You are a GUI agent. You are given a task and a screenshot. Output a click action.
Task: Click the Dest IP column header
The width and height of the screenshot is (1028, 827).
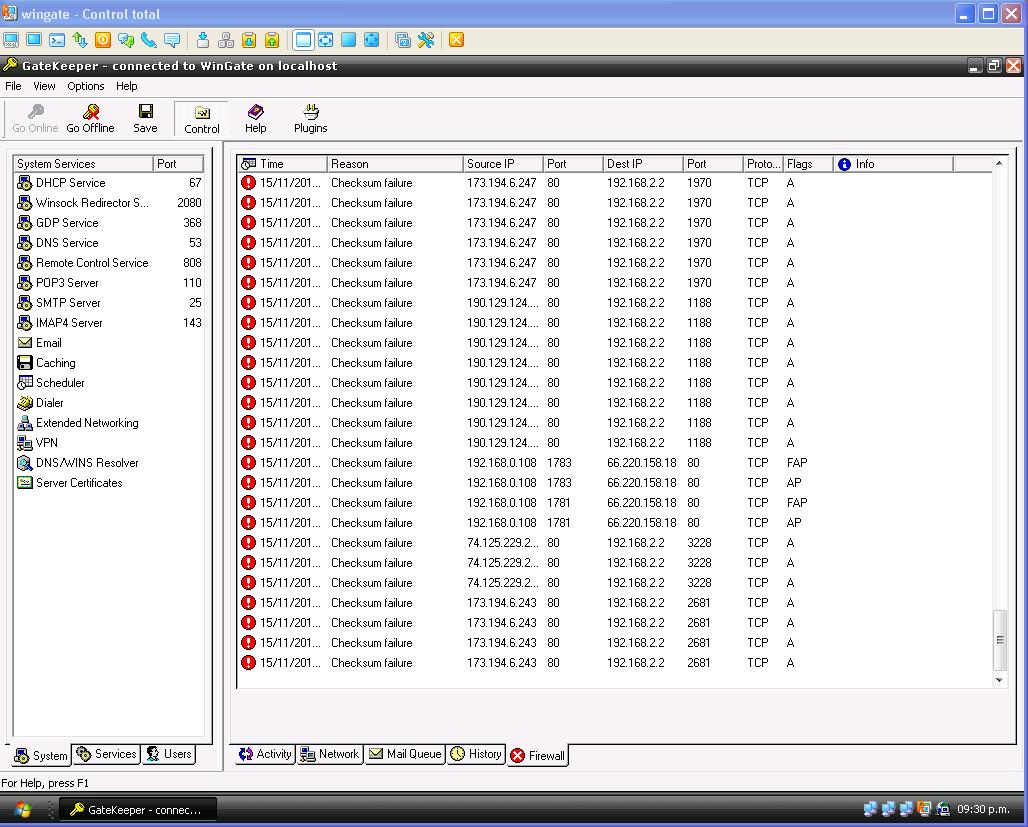point(642,164)
